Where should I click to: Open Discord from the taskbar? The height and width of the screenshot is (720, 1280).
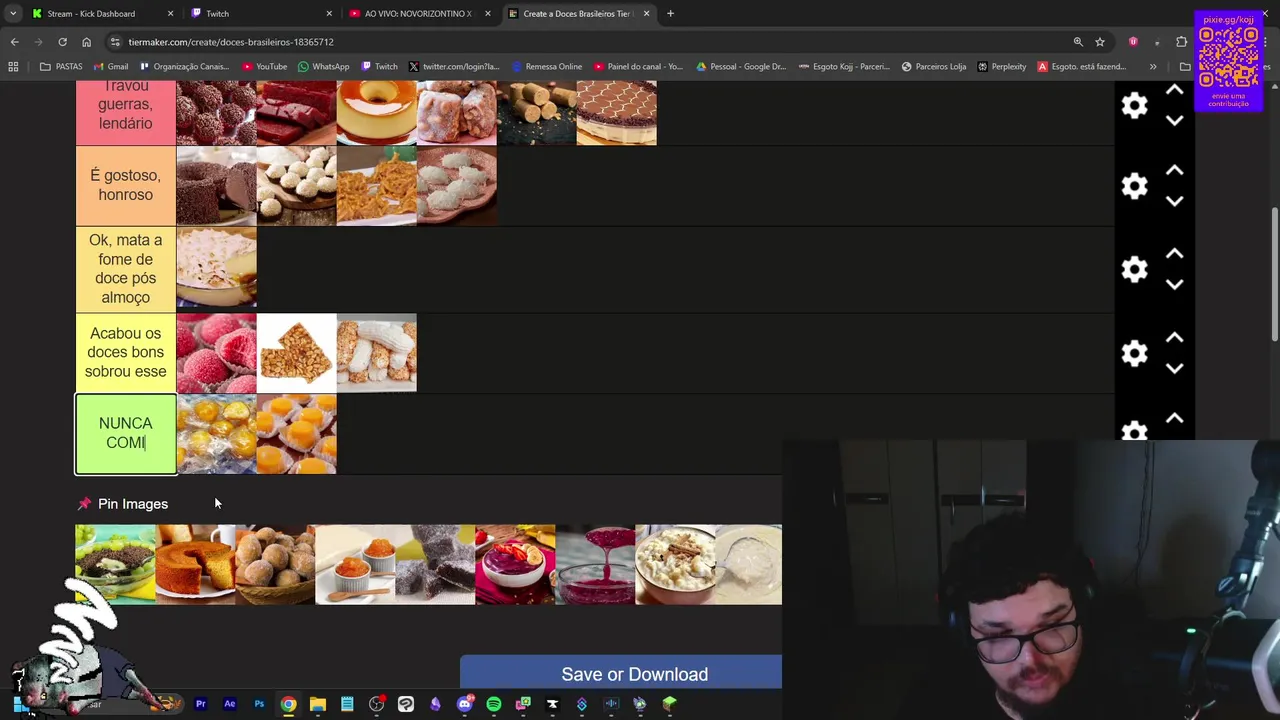(x=464, y=704)
